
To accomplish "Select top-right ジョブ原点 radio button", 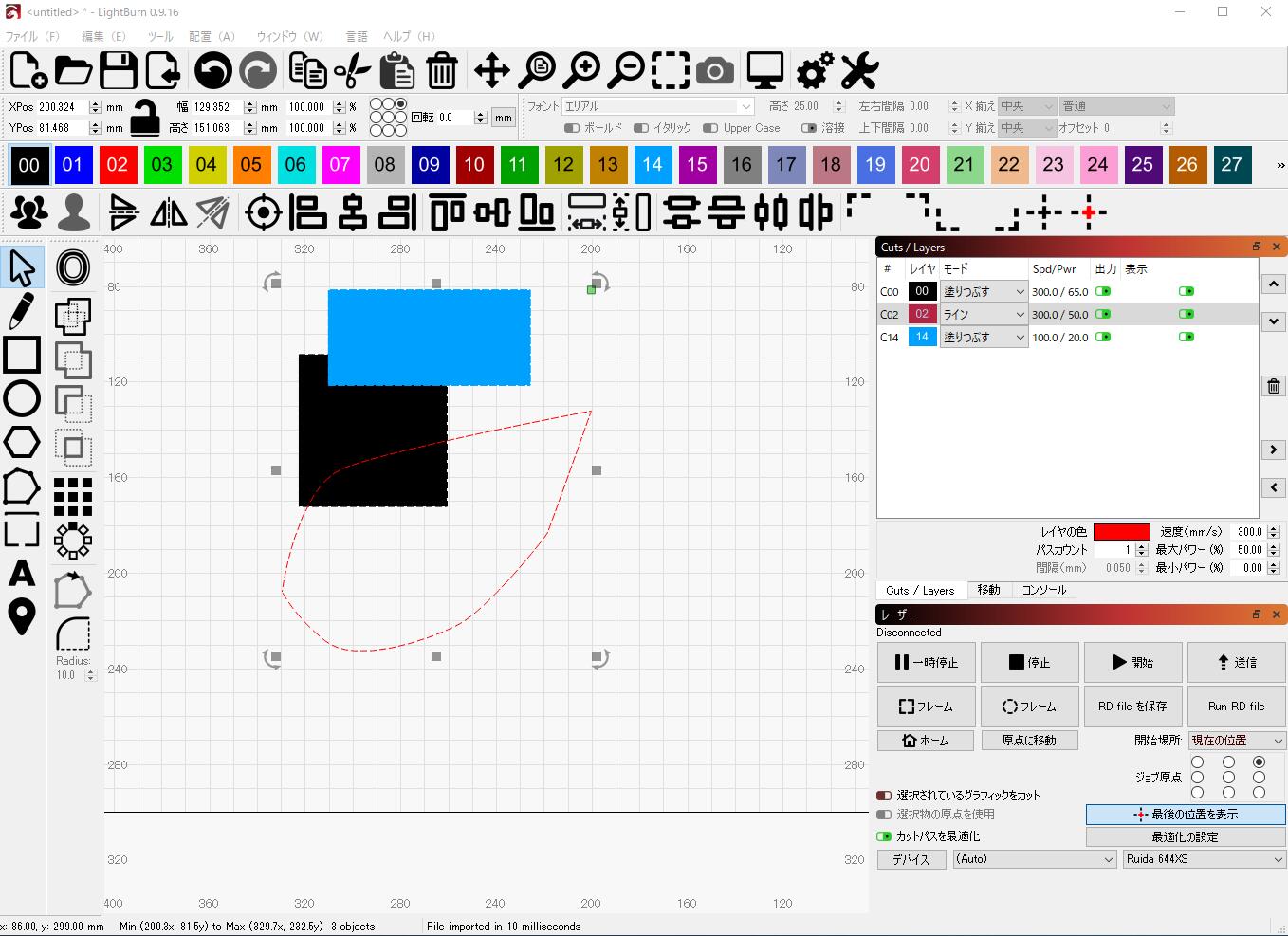I will pyautogui.click(x=1259, y=762).
